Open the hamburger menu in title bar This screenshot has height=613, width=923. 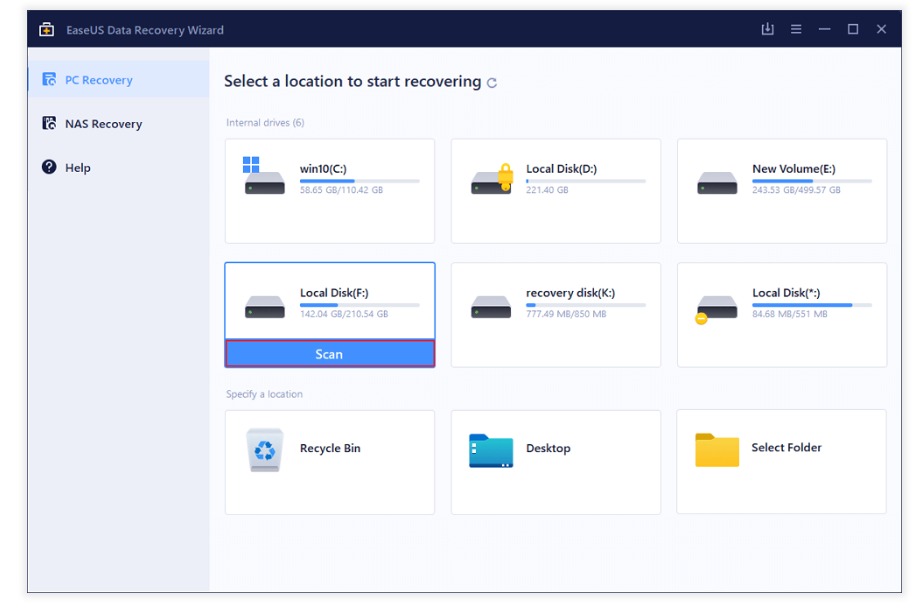point(796,30)
